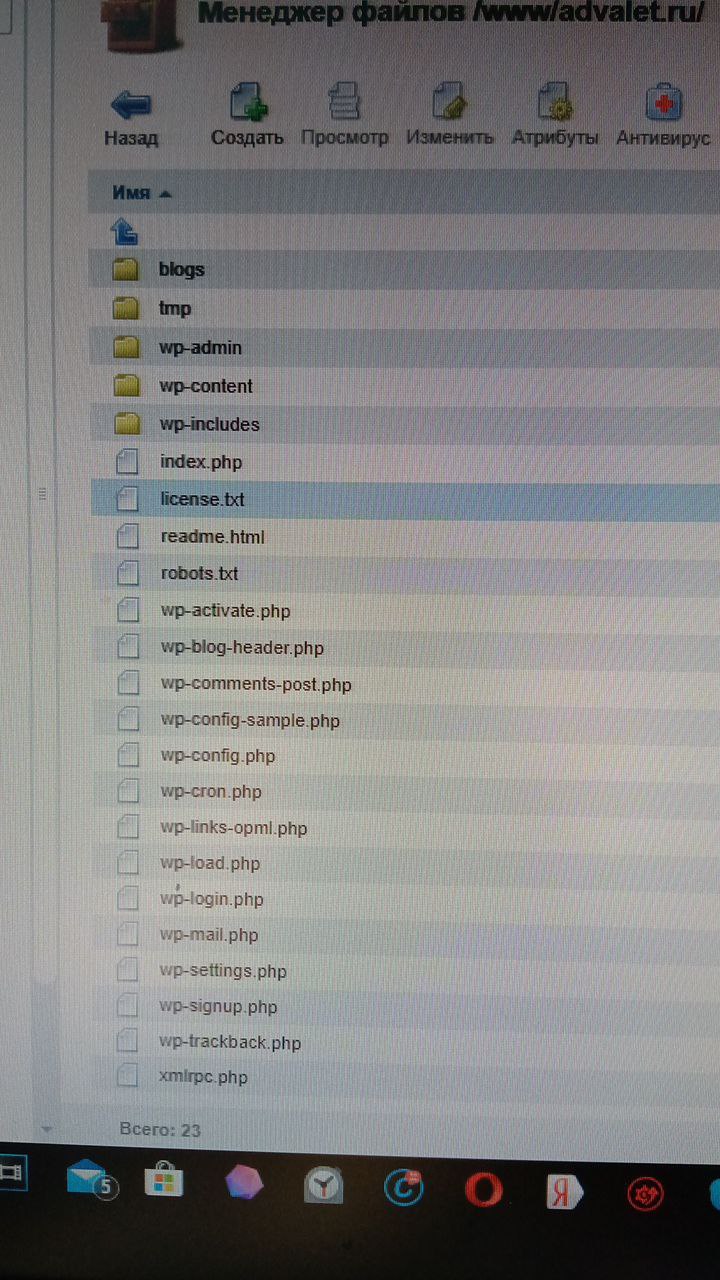Select wp-activate.php file name
Image resolution: width=720 pixels, height=1280 pixels.
click(225, 610)
